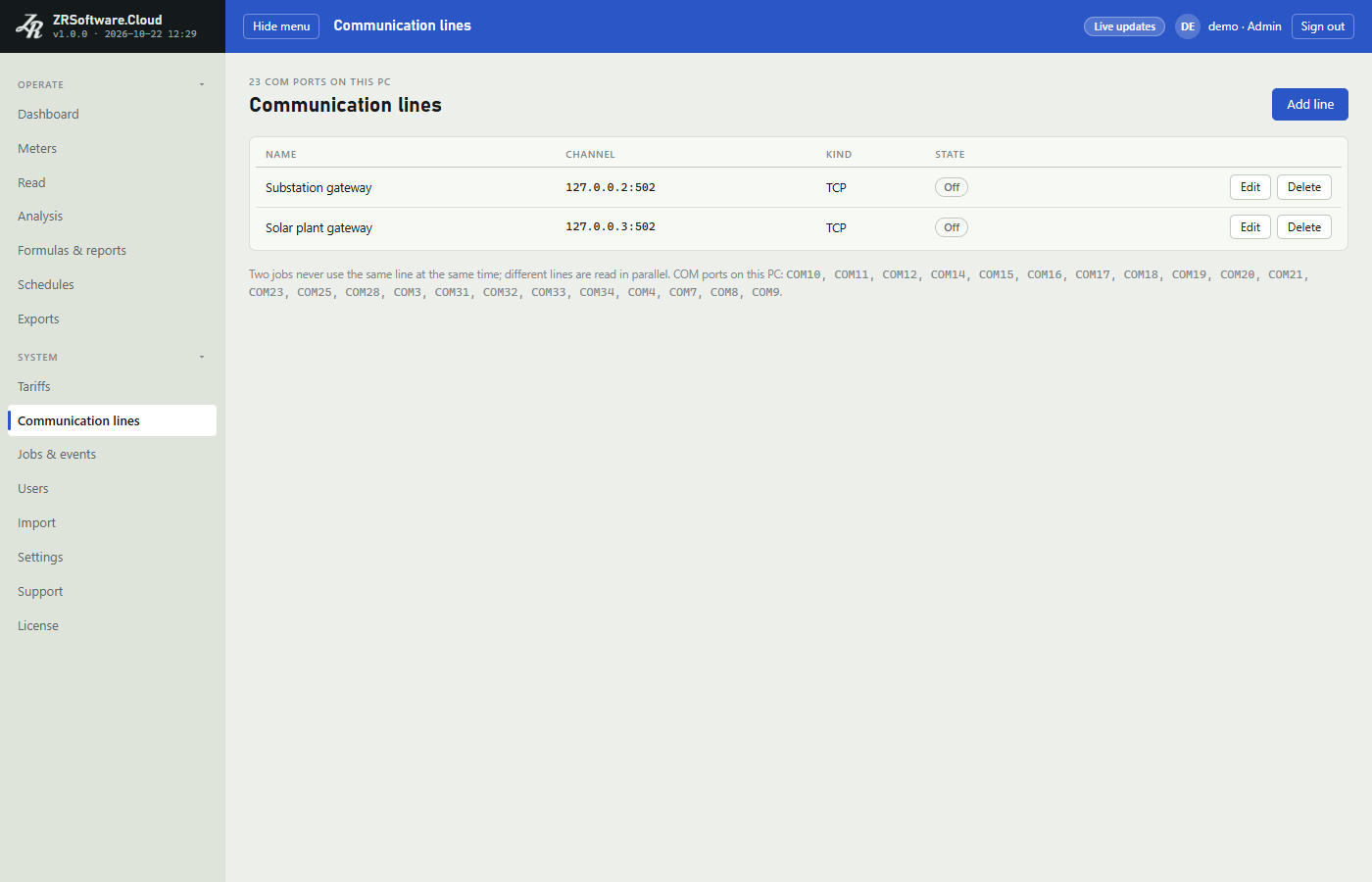Delete the Substation gateway line
Image resolution: width=1372 pixels, height=882 pixels.
click(1303, 187)
